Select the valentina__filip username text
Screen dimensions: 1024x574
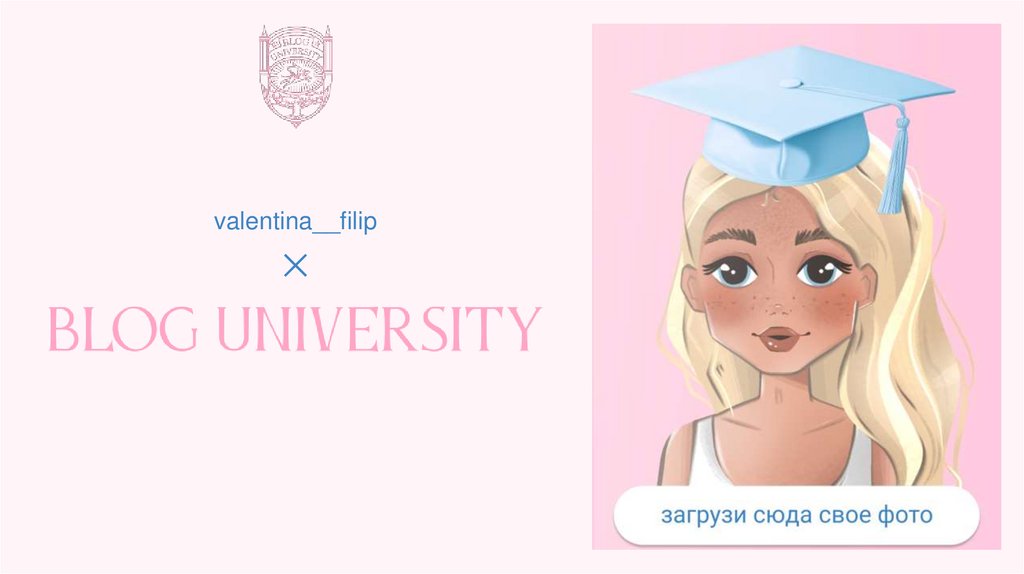(x=295, y=221)
